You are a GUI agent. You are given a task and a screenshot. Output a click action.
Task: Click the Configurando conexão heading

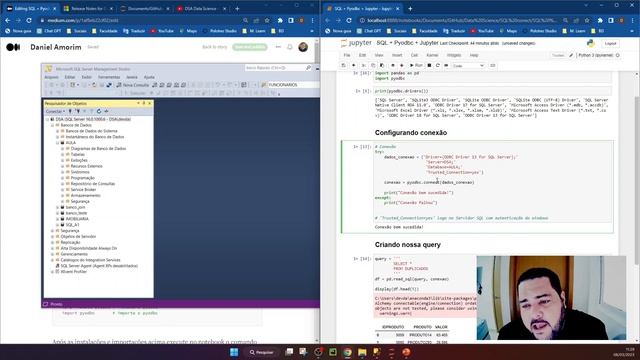(411, 133)
